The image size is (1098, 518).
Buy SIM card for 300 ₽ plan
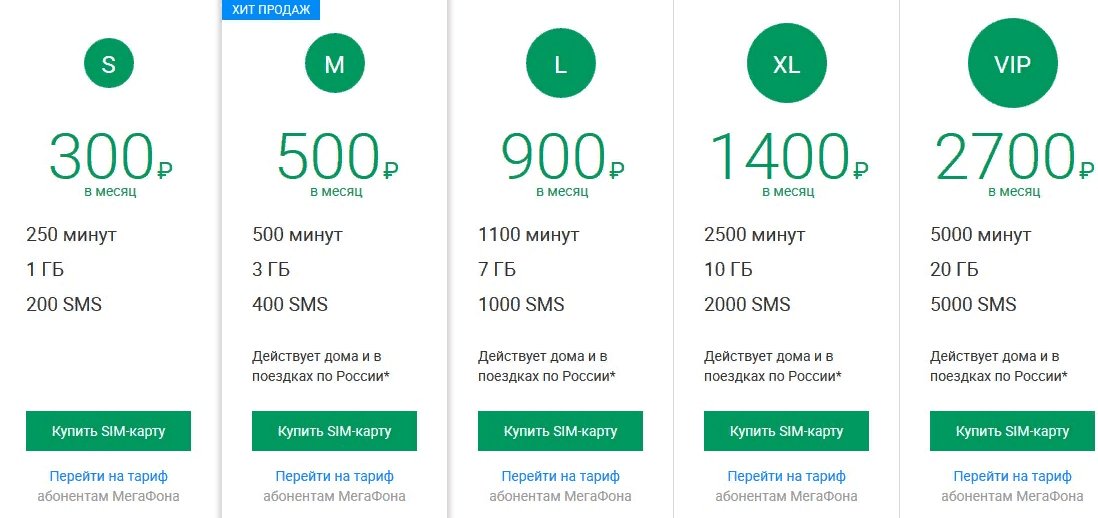click(109, 431)
